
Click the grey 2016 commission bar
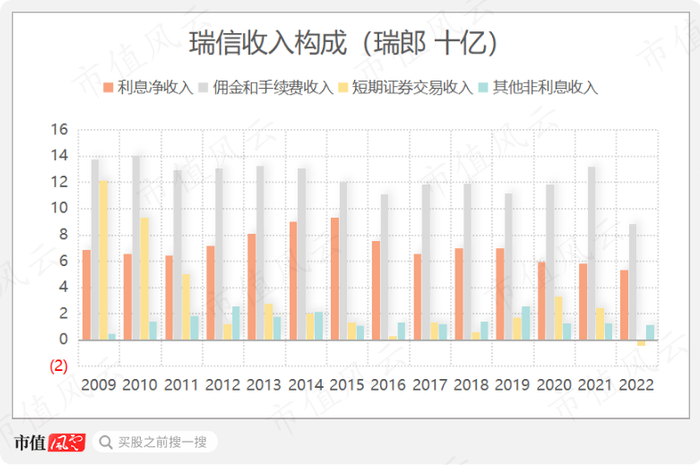pos(384,267)
